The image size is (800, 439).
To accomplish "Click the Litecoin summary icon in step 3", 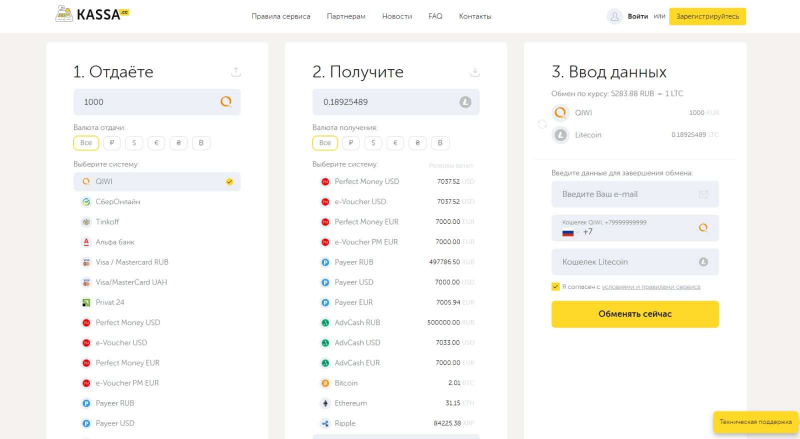I will pos(560,135).
